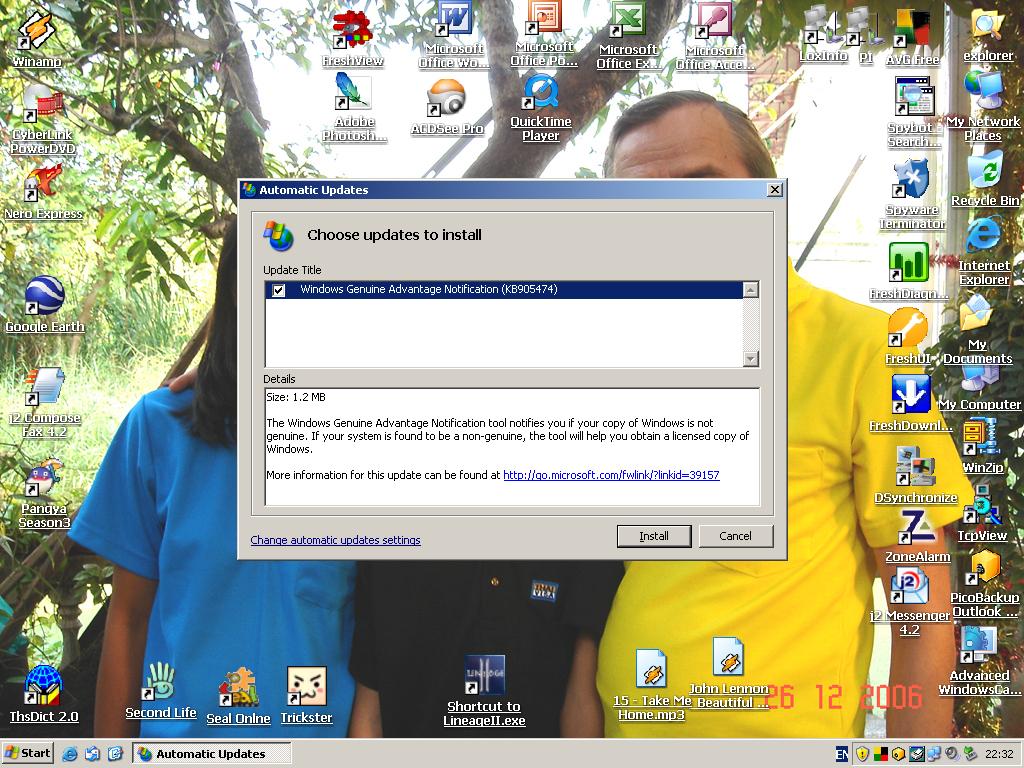The height and width of the screenshot is (768, 1024).
Task: Select the Trickster desktop shortcut
Action: [x=306, y=696]
